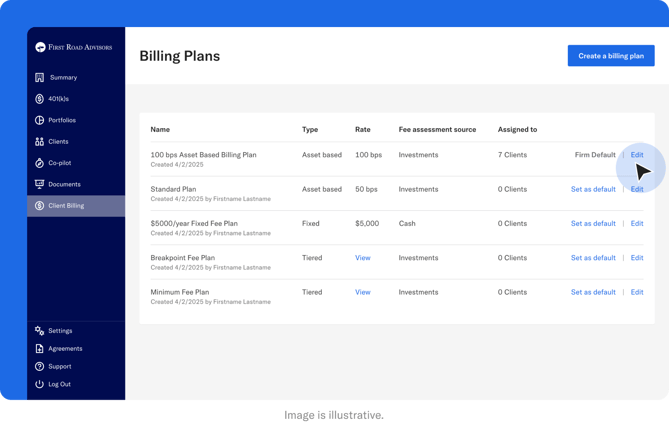Click the Rate column header

363,129
